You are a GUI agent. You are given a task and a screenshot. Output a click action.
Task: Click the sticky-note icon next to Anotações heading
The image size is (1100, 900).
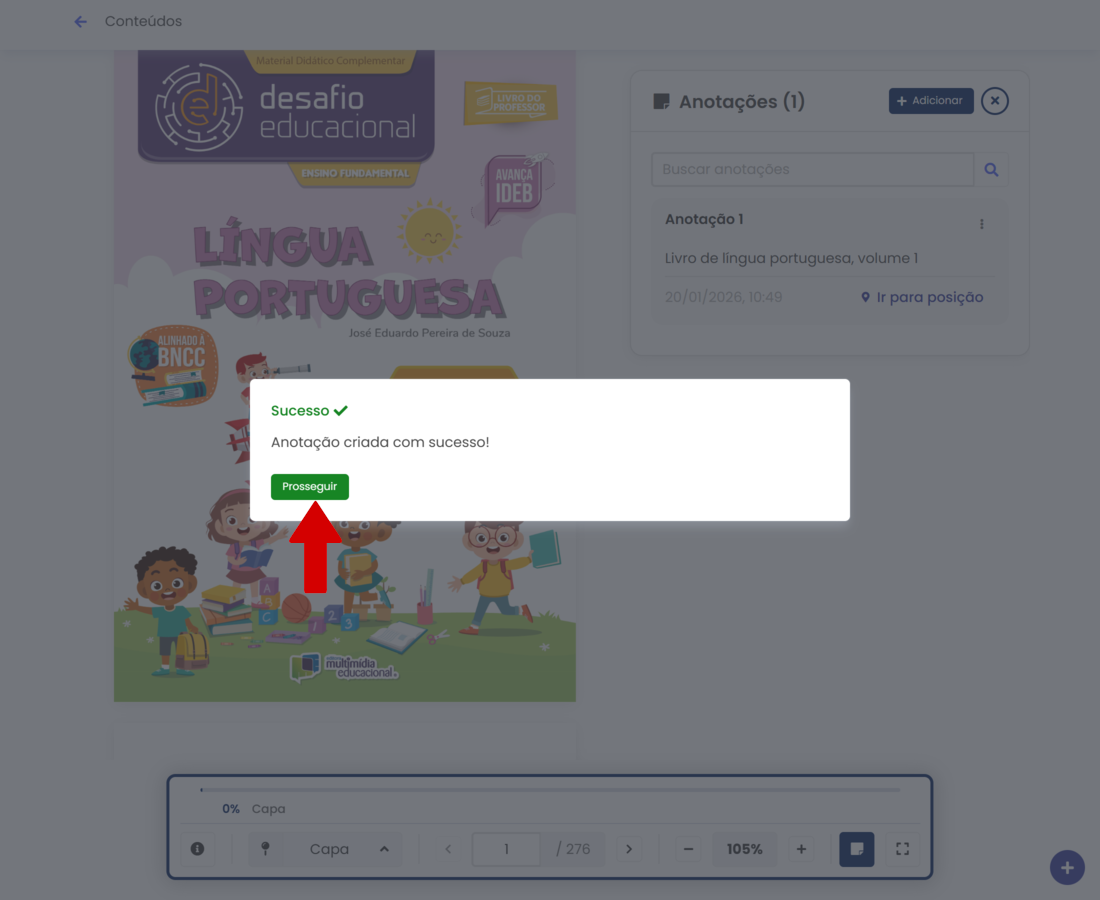(661, 101)
